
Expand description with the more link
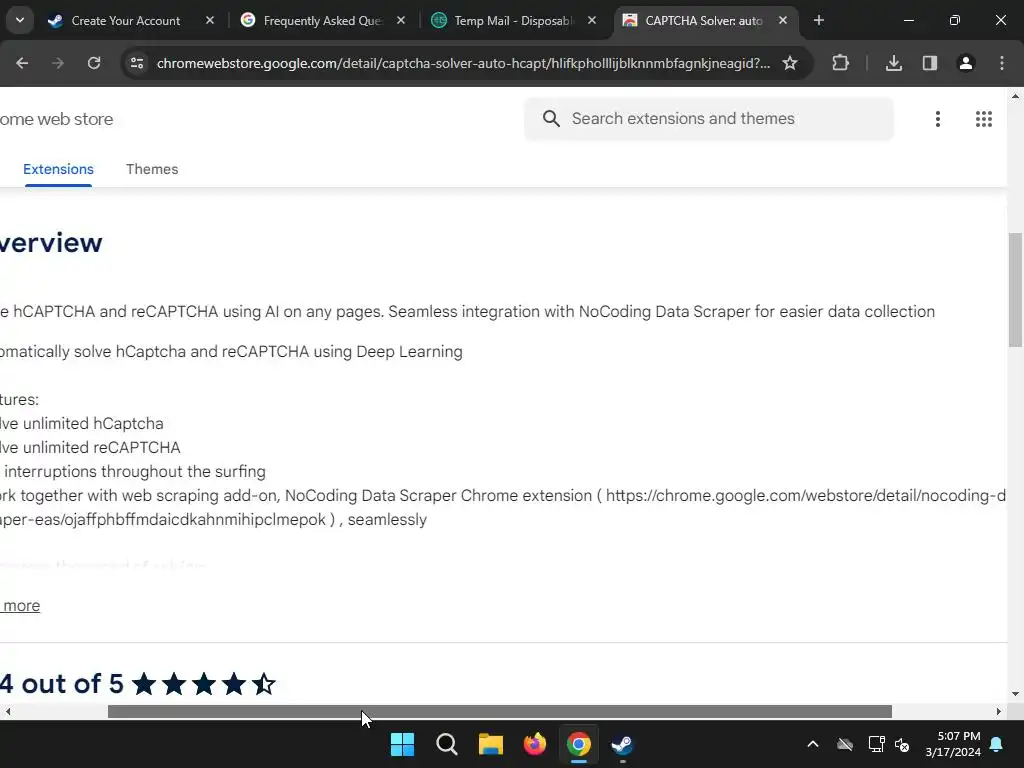(21, 606)
